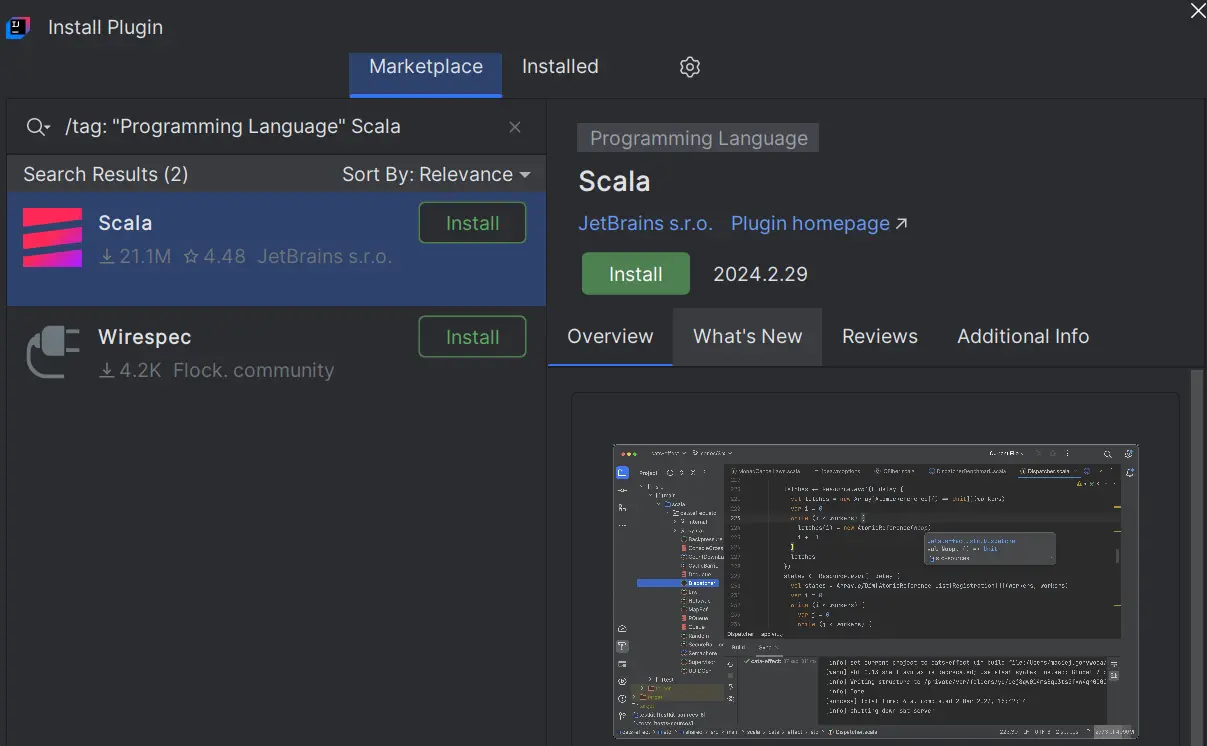Click the Plugin homepage external arrow icon
This screenshot has width=1207, height=746.
pos(901,224)
